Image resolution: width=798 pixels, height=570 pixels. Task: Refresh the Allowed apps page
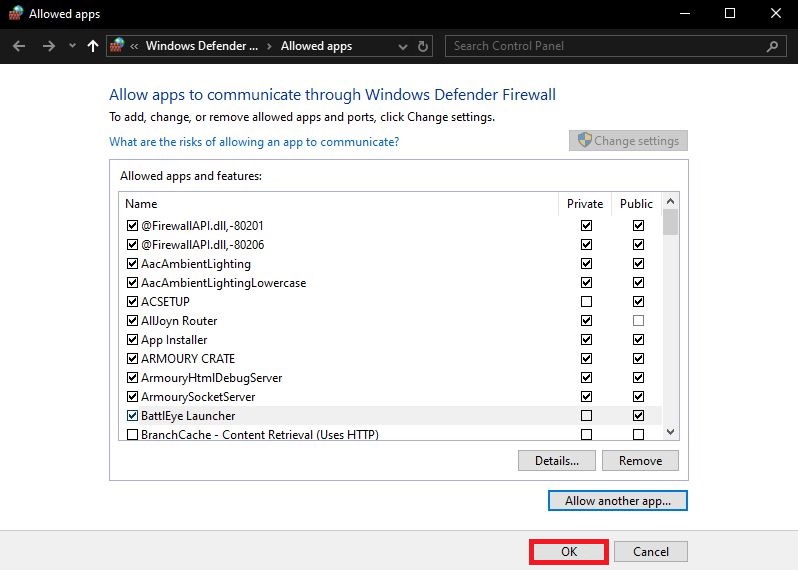(424, 46)
